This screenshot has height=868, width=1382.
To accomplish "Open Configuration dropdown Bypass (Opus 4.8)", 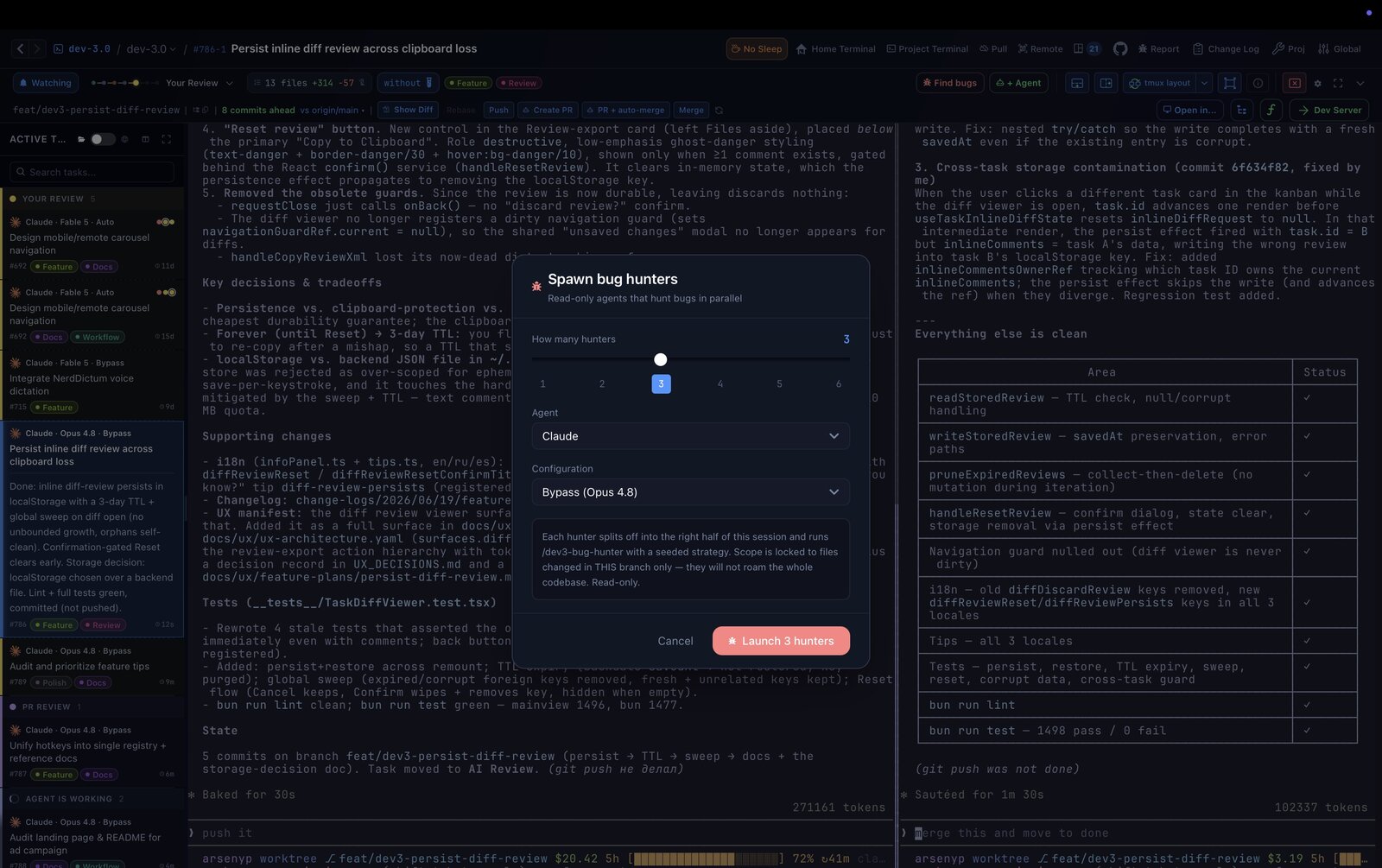I will point(691,492).
